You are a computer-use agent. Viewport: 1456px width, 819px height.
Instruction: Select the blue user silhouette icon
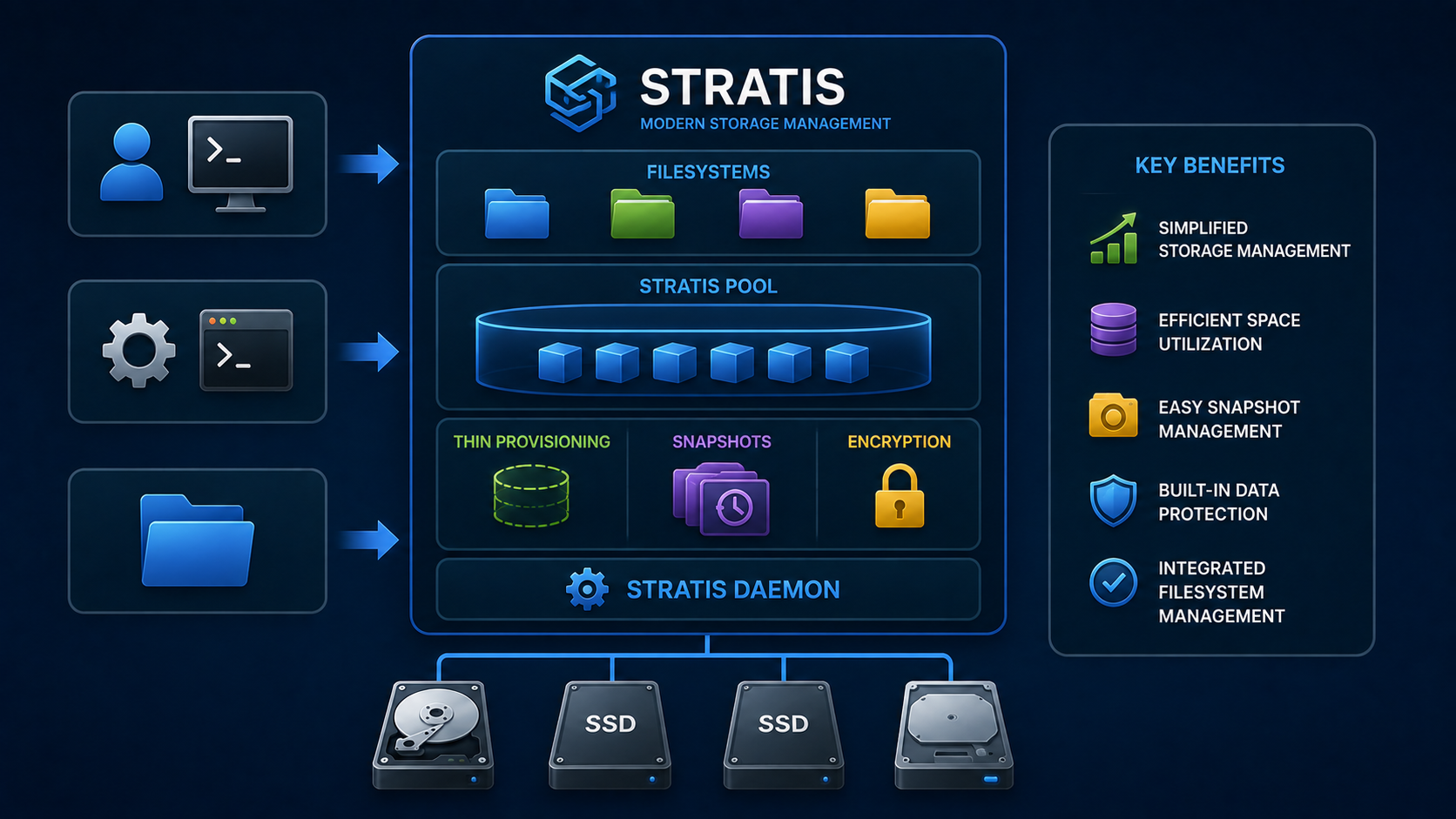[131, 162]
